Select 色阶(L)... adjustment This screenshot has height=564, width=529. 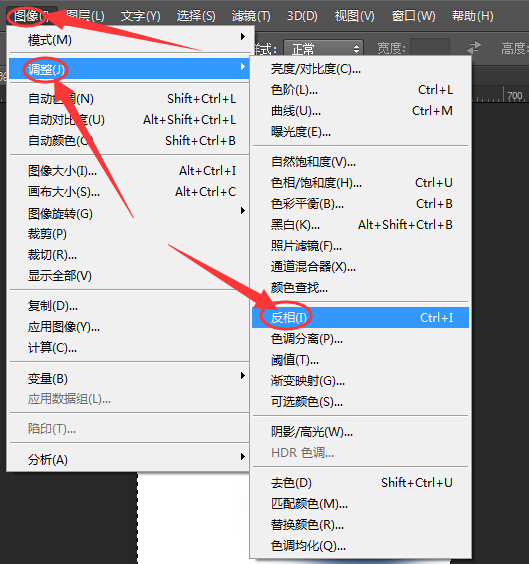[361, 90]
